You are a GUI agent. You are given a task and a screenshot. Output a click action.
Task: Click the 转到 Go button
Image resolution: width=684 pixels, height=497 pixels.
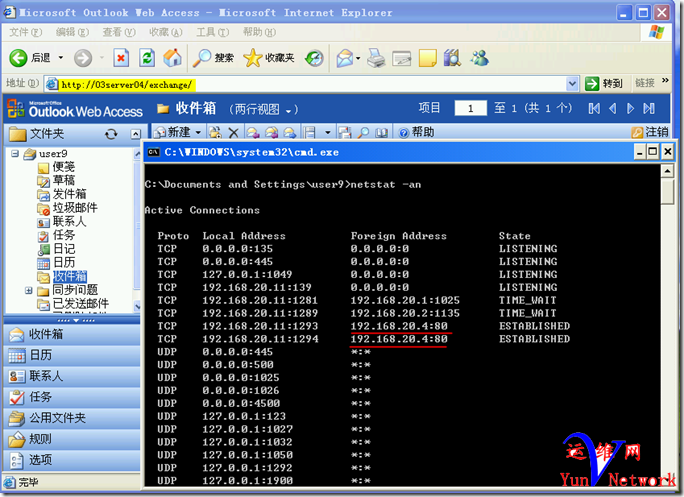point(604,83)
